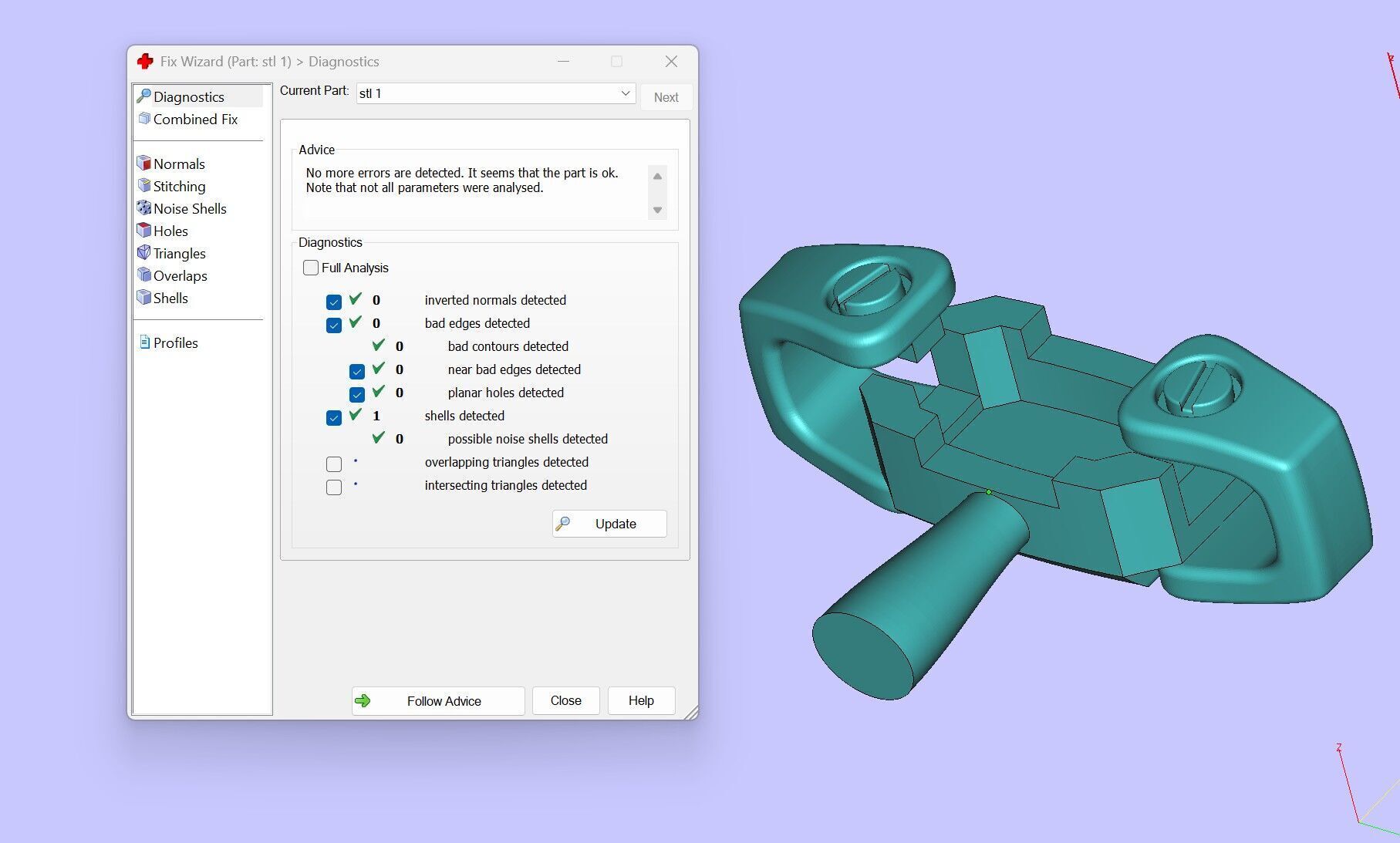
Task: Uncheck inverted normals detected checkbox
Action: tap(334, 302)
